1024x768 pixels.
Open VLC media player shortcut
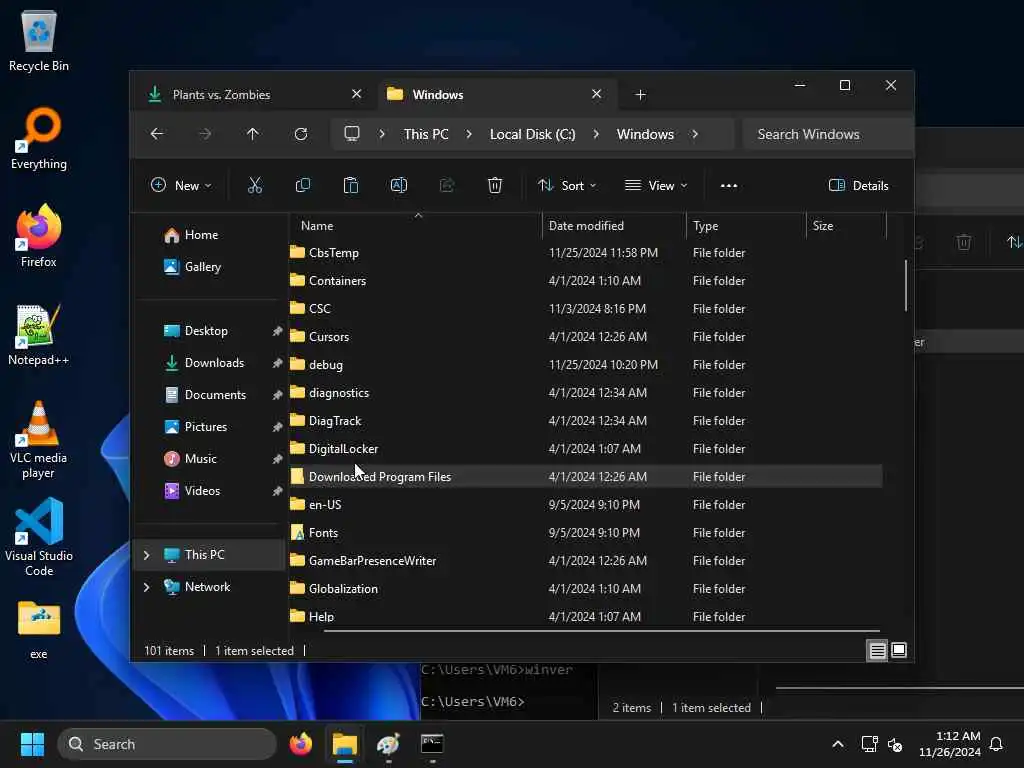(39, 440)
